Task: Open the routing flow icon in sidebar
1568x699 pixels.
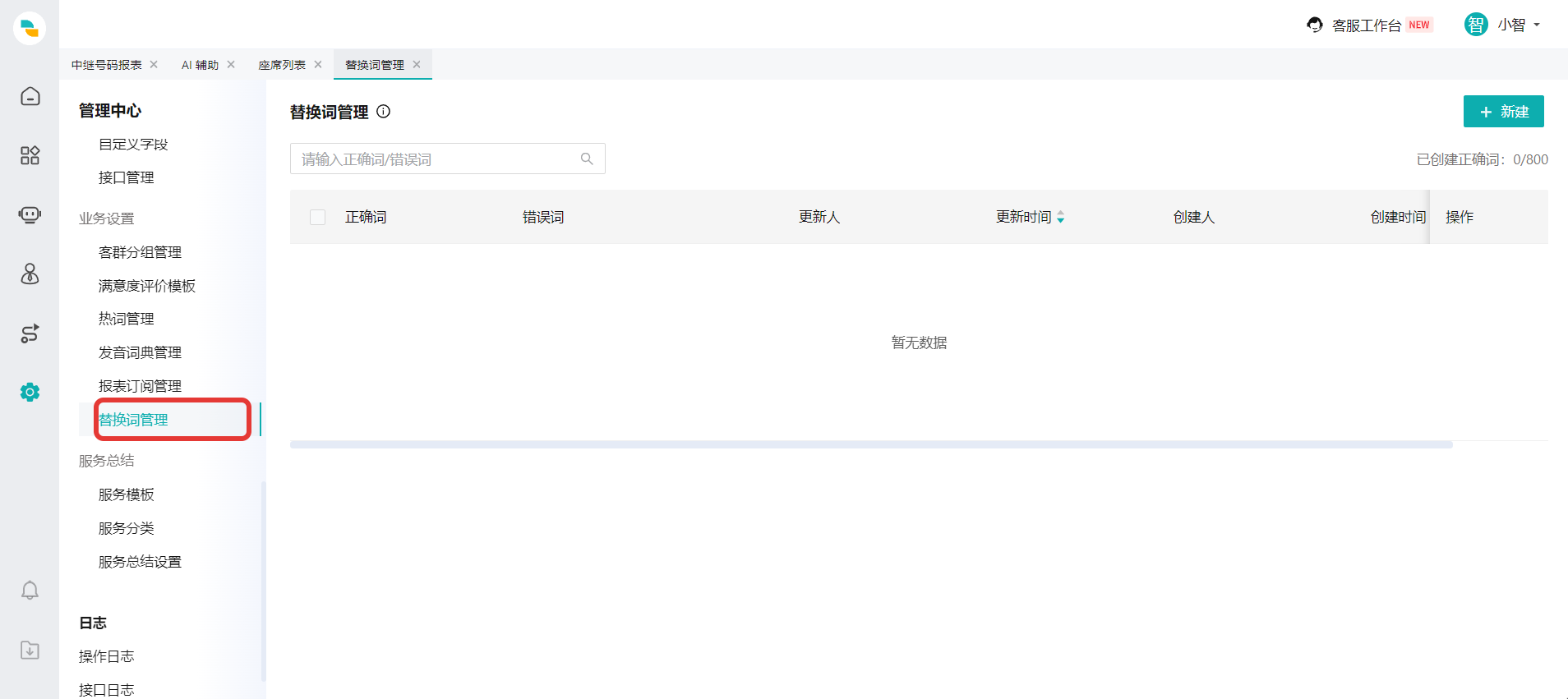Action: click(30, 333)
